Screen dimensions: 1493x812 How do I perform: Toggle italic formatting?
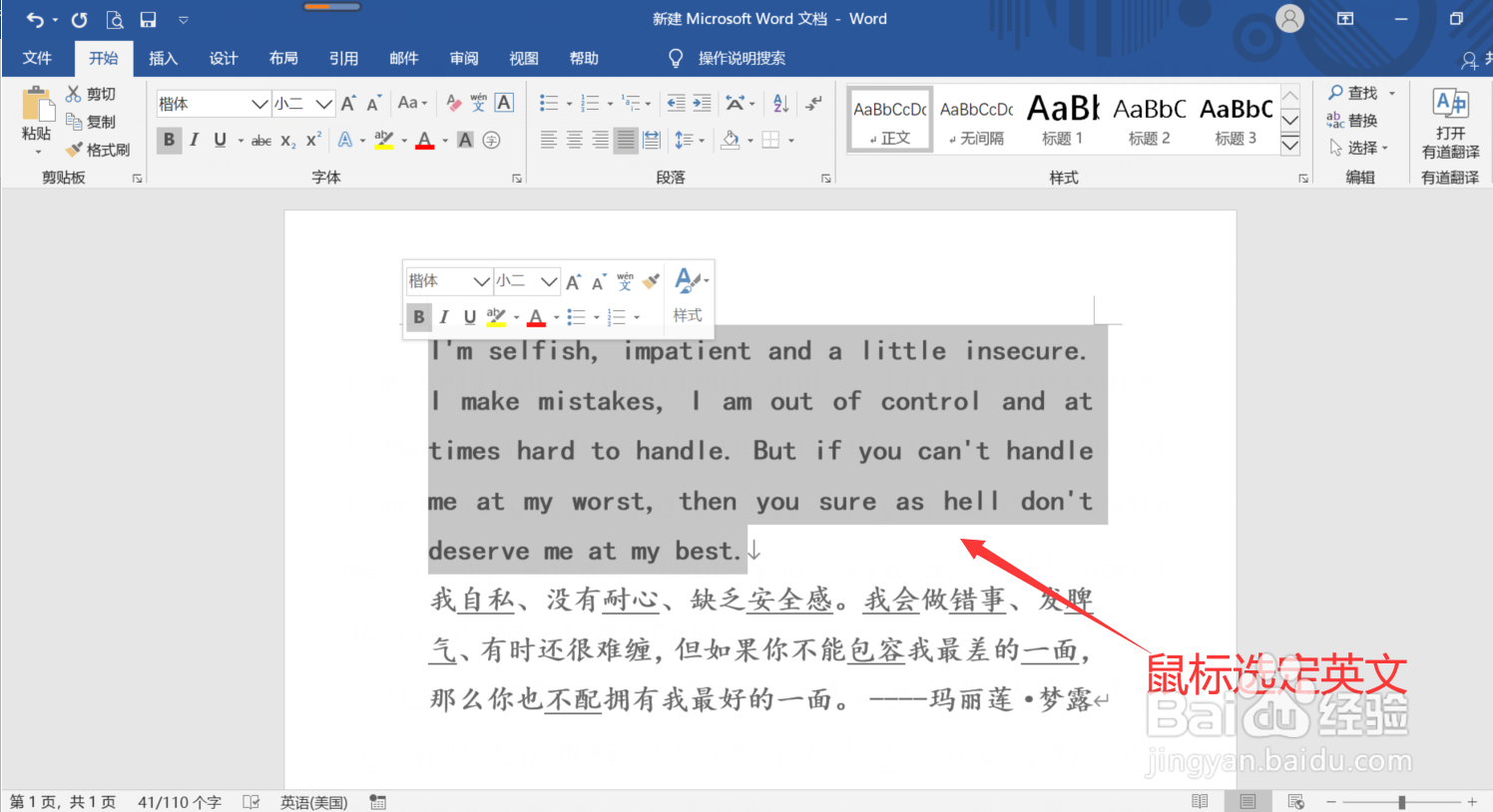coord(195,140)
